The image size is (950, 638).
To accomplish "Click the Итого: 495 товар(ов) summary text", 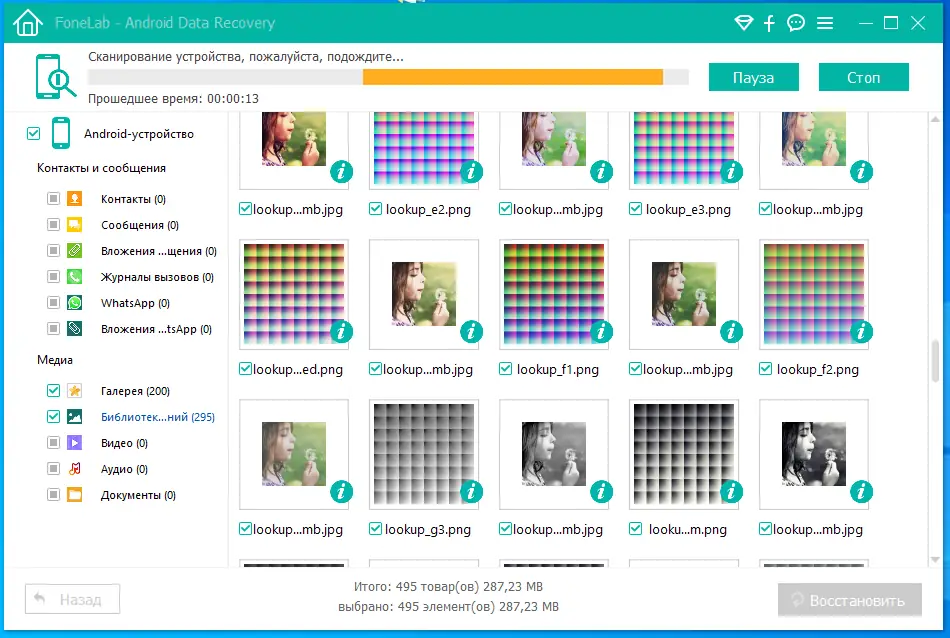I will [x=448, y=586].
